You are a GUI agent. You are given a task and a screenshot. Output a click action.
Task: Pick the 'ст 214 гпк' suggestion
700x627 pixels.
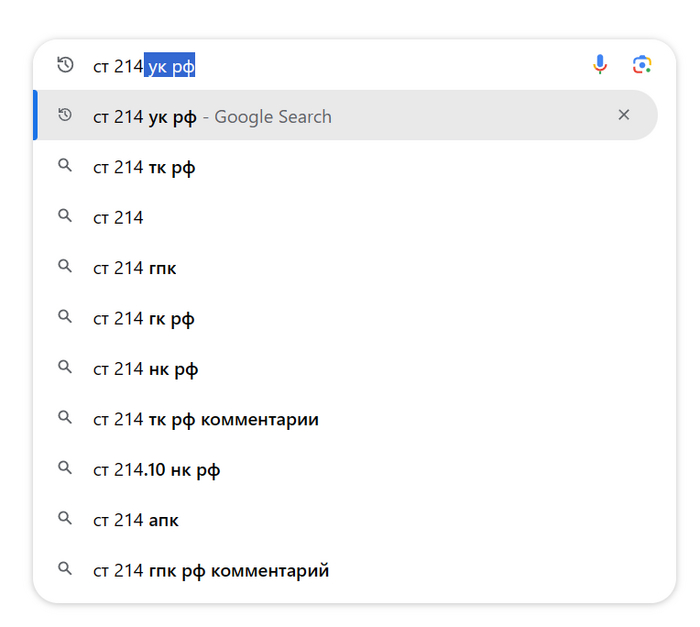pyautogui.click(x=135, y=268)
